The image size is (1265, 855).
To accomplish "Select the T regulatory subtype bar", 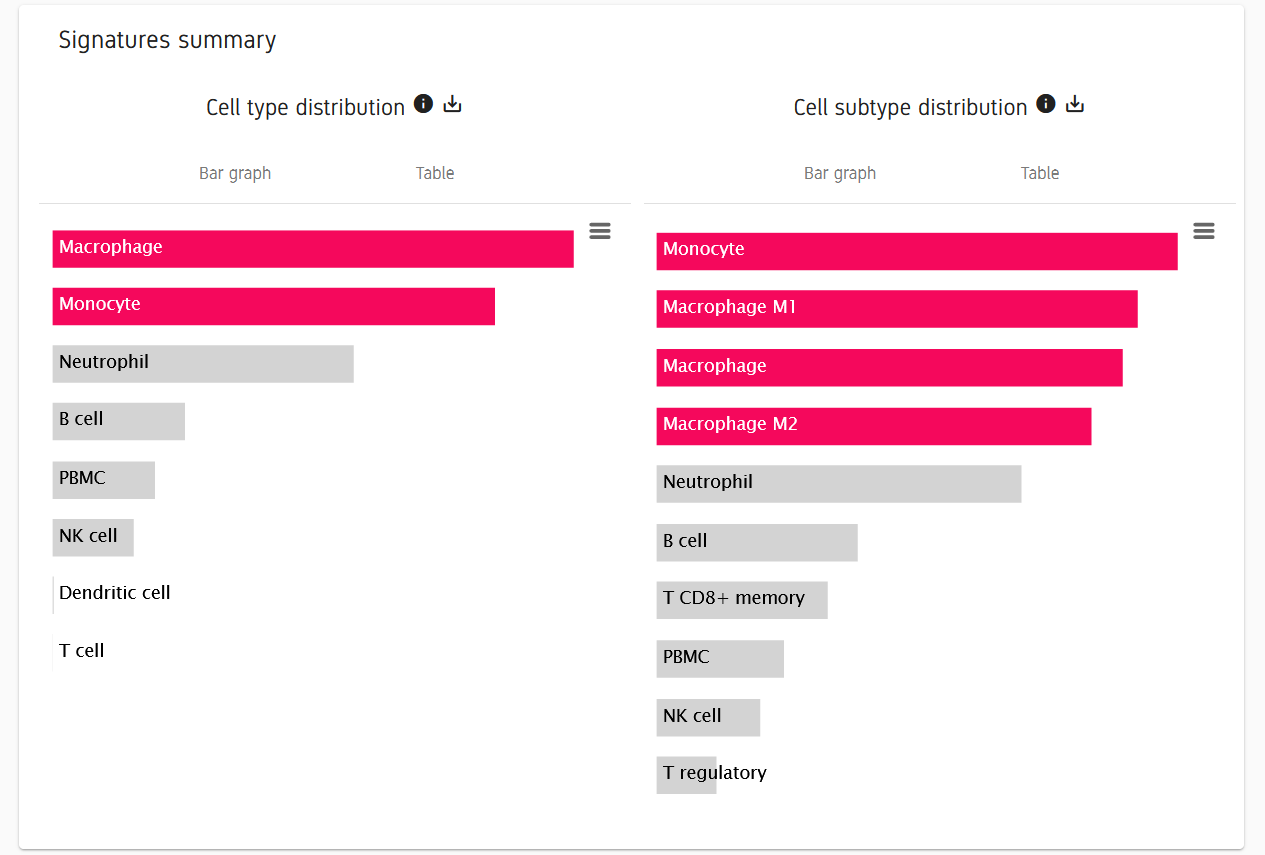I will point(687,775).
